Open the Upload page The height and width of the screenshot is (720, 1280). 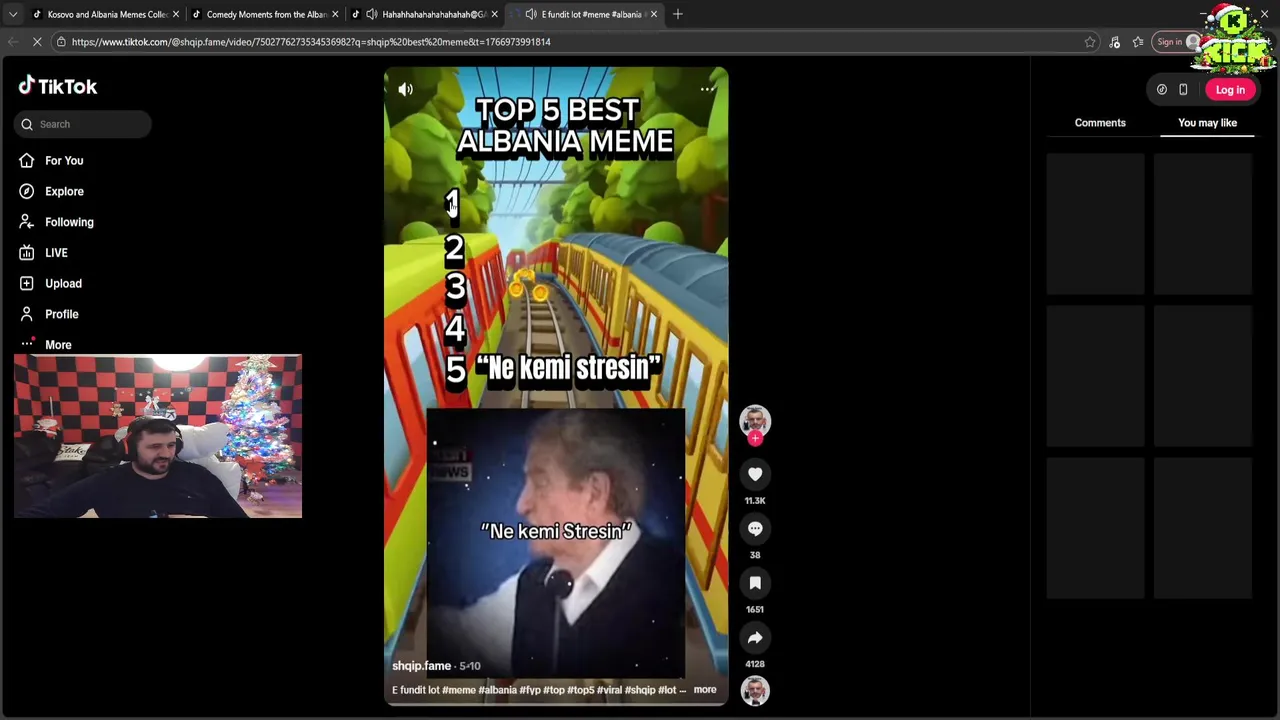point(63,283)
